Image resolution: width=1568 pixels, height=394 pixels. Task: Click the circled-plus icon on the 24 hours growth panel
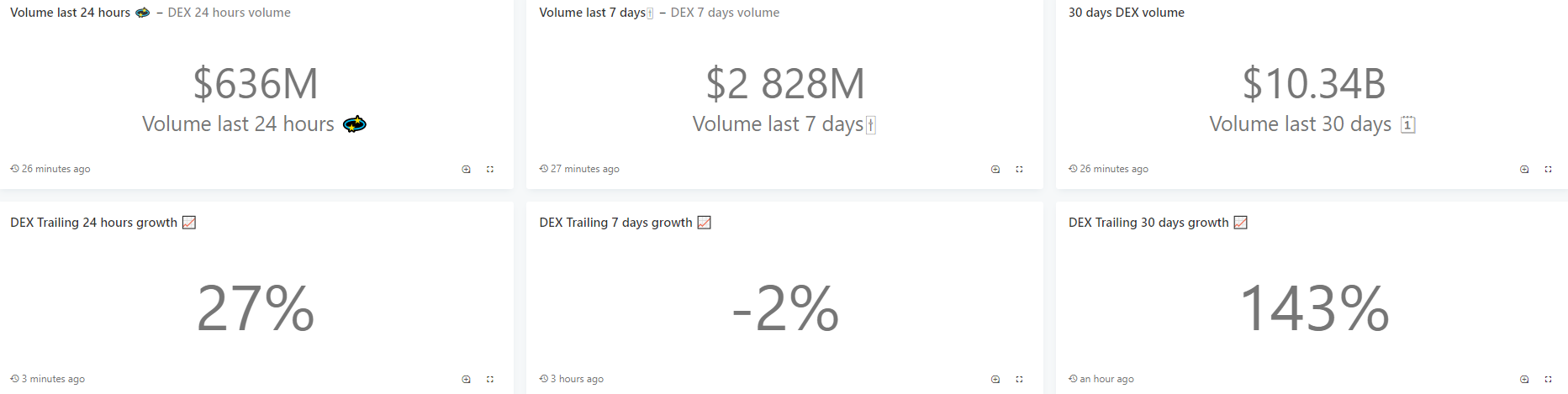pos(467,380)
